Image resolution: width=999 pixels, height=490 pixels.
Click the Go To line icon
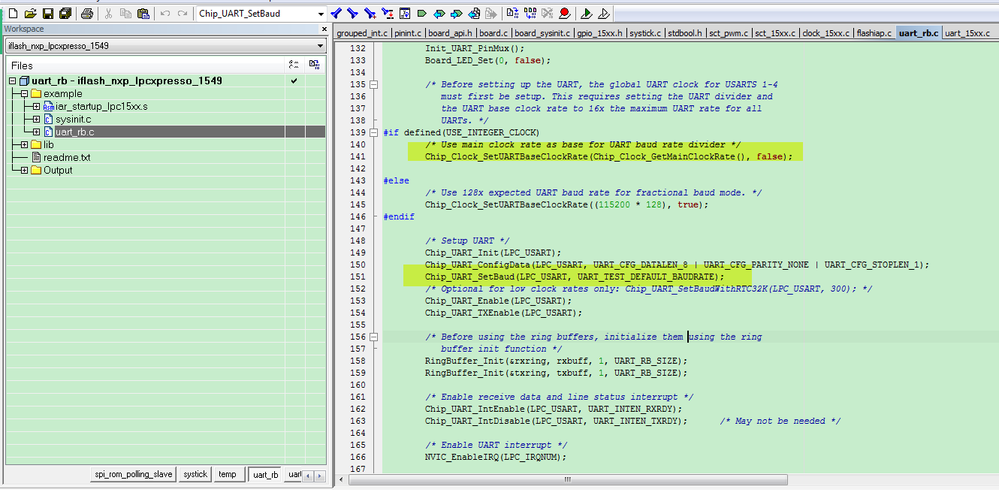405,13
